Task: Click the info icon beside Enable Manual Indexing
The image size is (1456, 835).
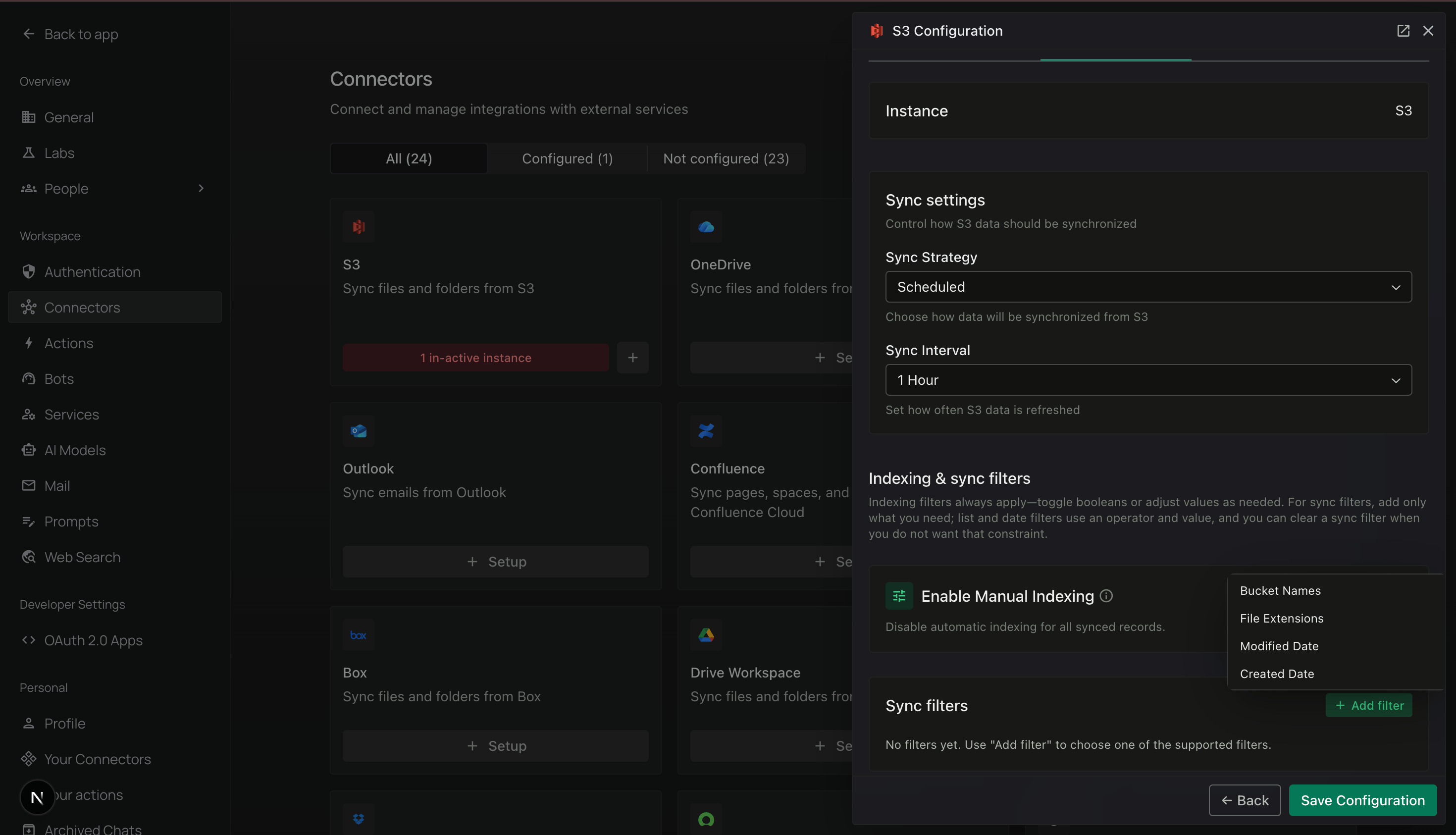Action: [1106, 596]
